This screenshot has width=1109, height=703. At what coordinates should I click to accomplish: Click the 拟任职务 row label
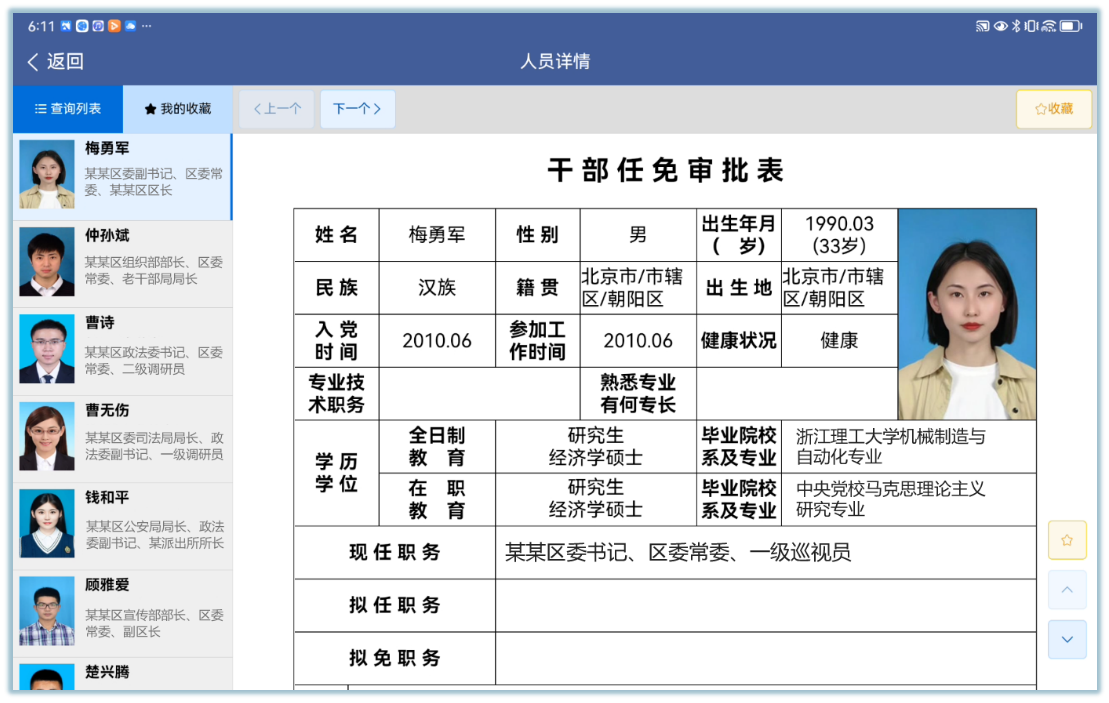pyautogui.click(x=395, y=605)
